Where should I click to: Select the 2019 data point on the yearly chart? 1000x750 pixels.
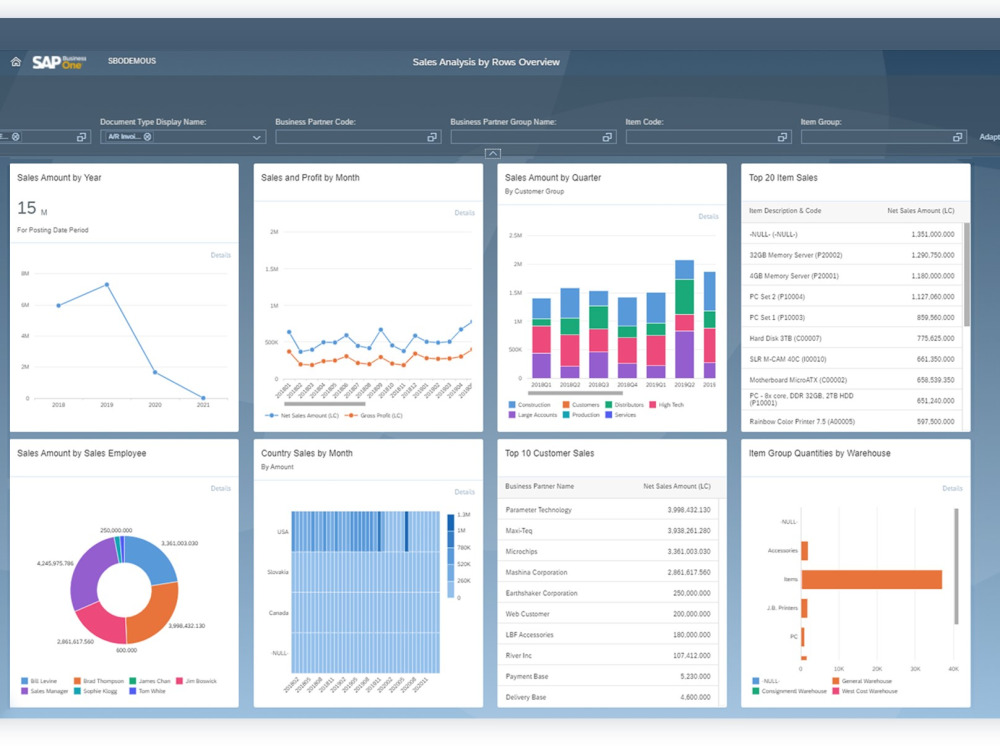(107, 284)
